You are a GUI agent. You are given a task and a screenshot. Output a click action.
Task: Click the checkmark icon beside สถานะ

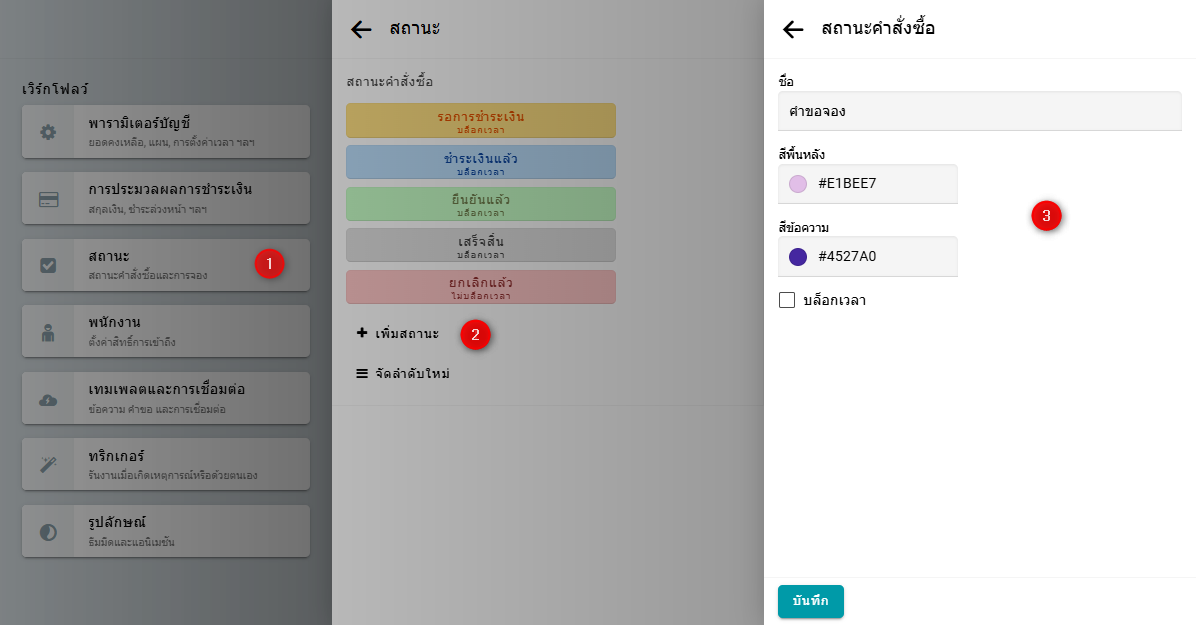[x=48, y=265]
